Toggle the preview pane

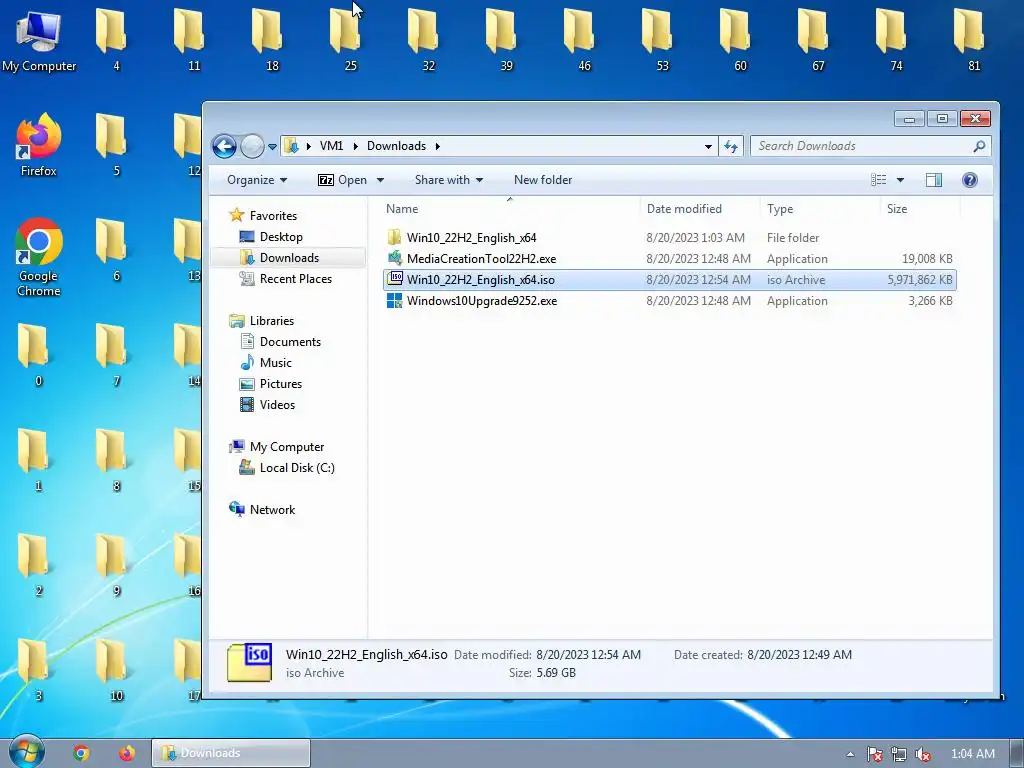[934, 180]
